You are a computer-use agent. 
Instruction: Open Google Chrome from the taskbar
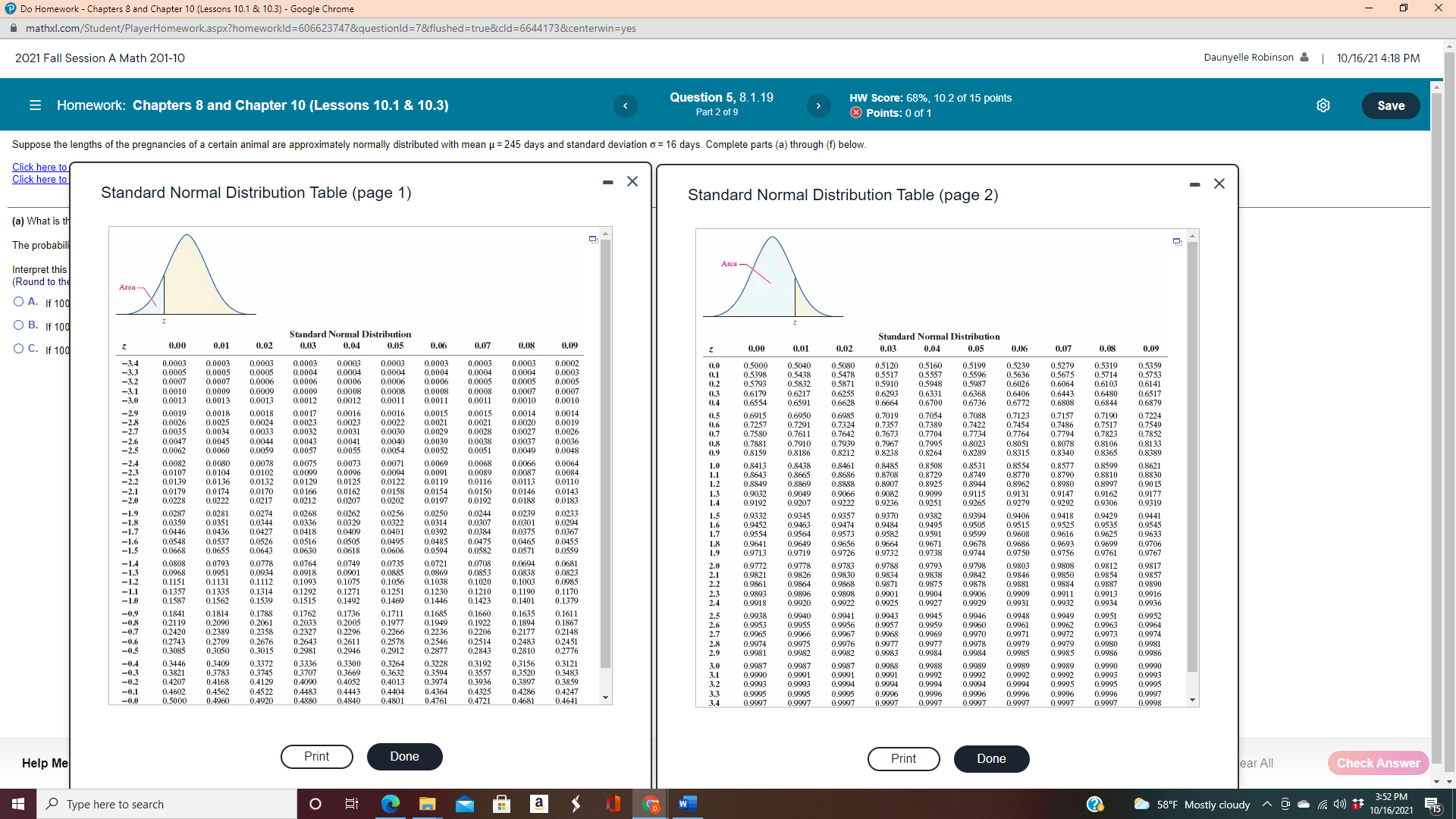[x=651, y=804]
